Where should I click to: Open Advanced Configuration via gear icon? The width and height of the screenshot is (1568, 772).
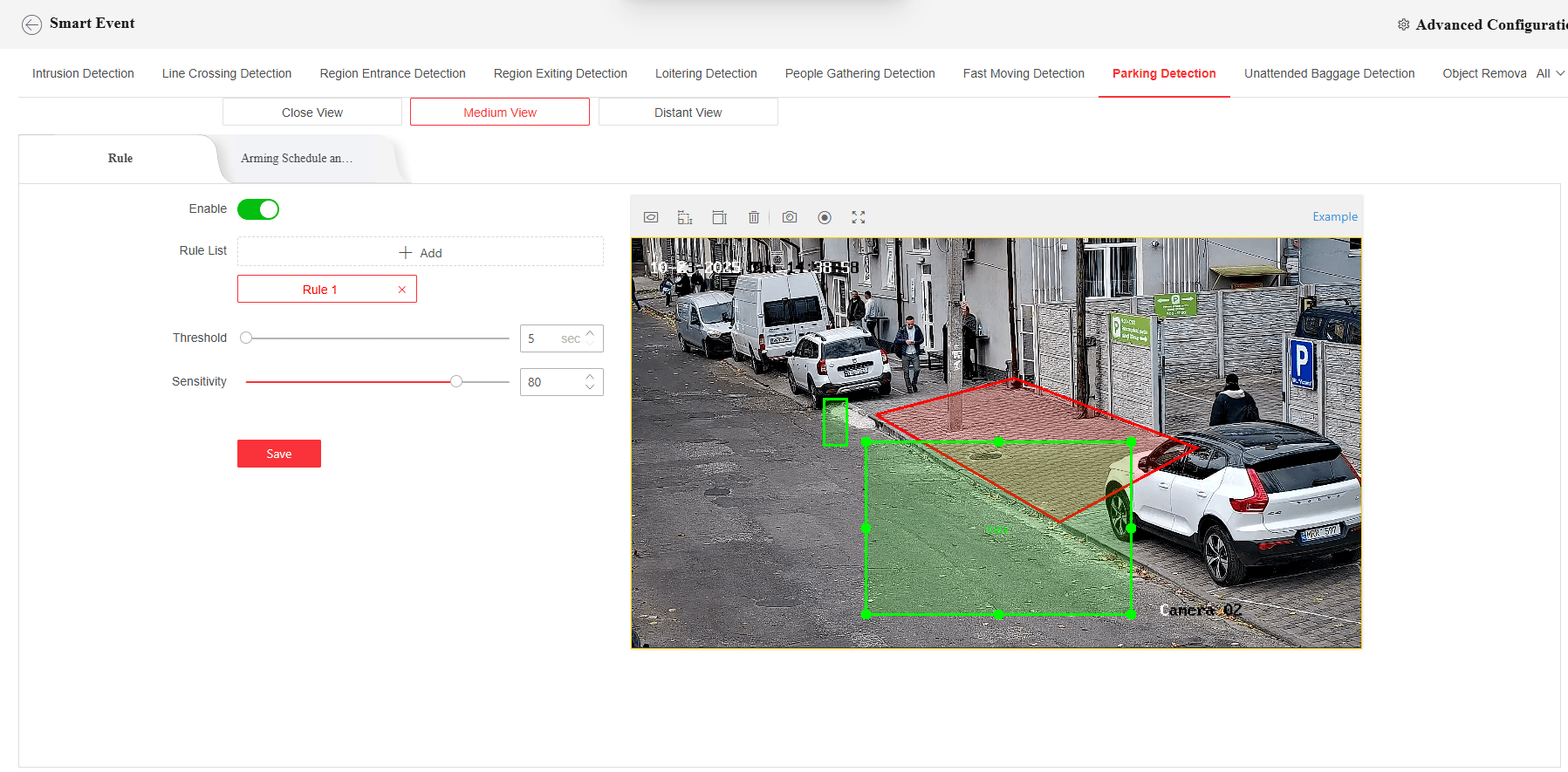(1403, 24)
